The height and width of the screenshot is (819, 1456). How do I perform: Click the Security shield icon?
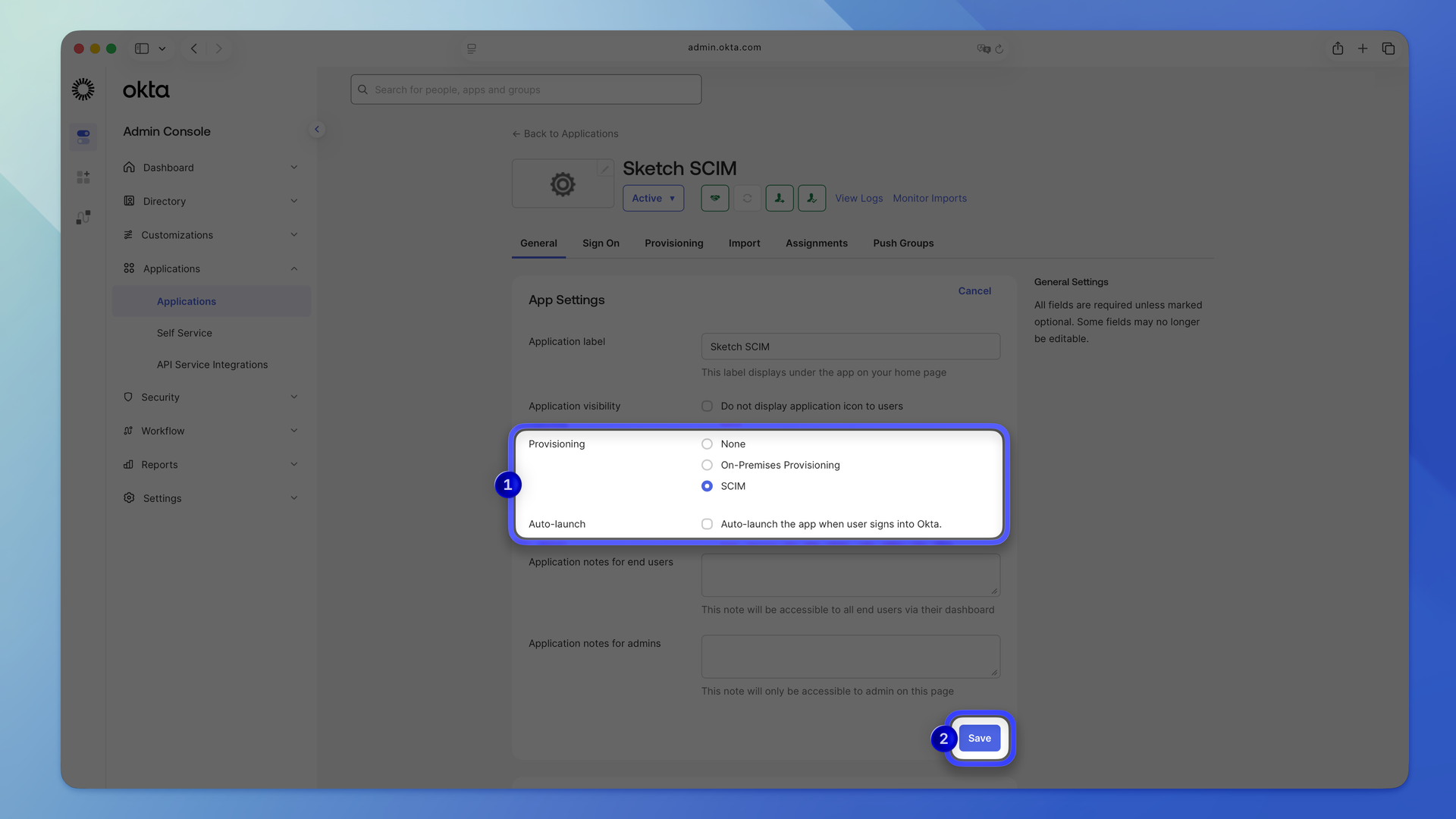[x=128, y=397]
